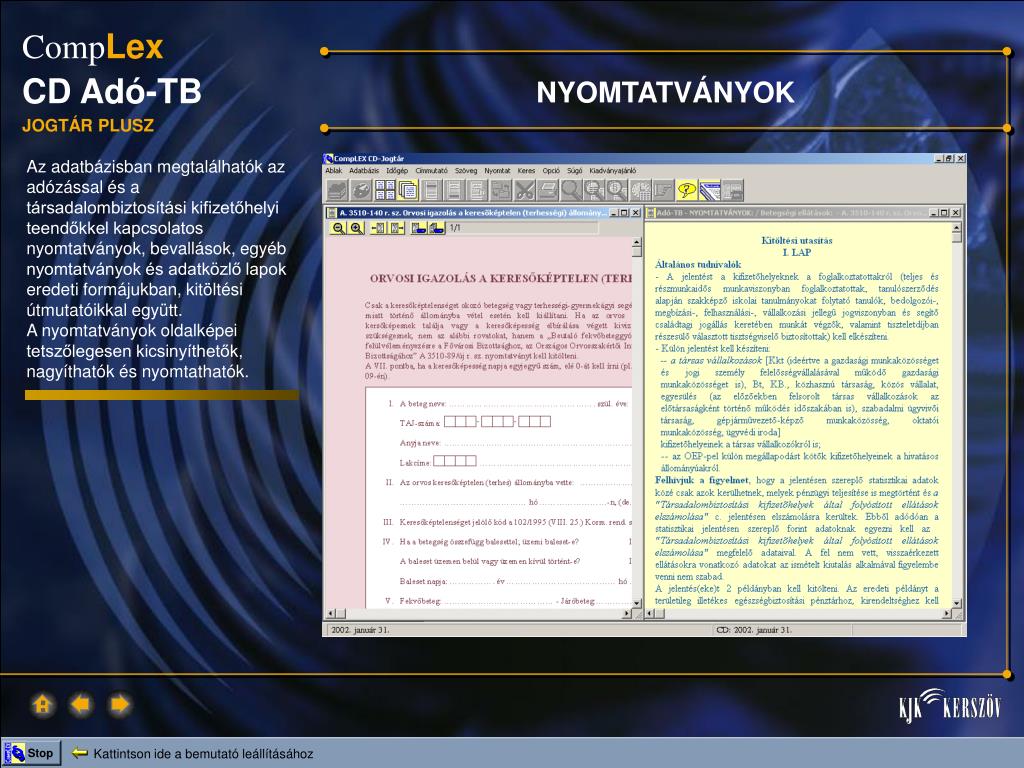Click the first page fit icon in the form window
Screen dimensions: 1024x768
(x=379, y=228)
